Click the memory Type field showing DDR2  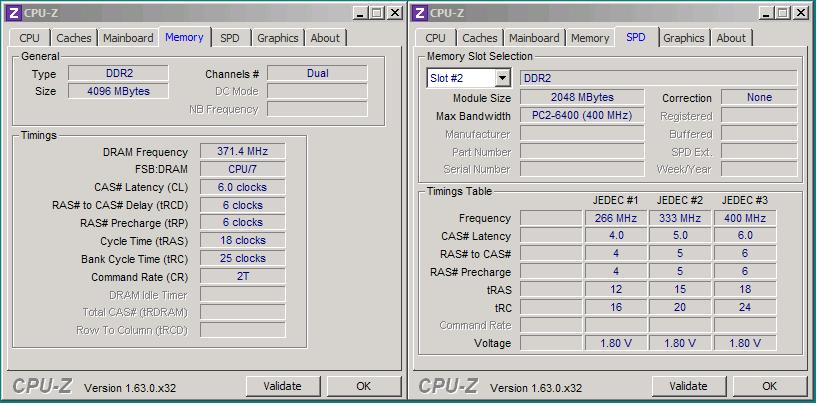[x=118, y=74]
